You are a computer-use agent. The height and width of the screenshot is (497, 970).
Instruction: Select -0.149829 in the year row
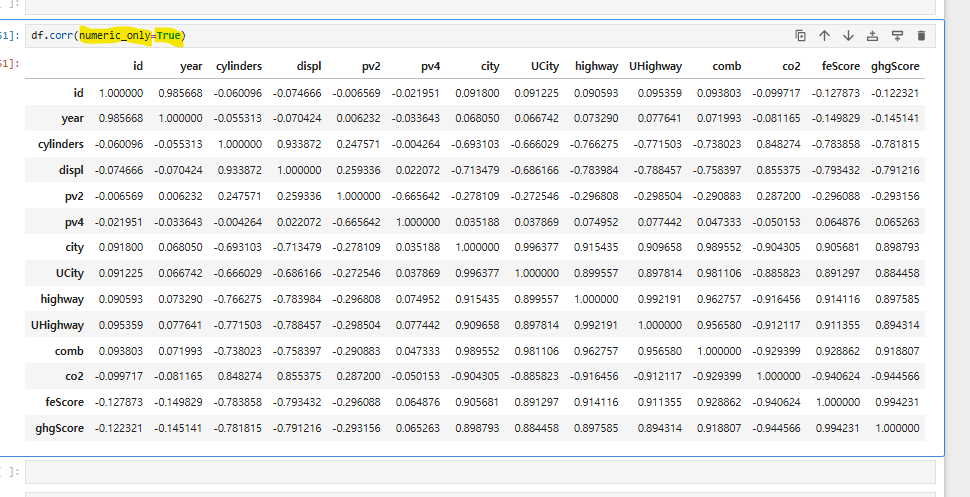pos(836,118)
